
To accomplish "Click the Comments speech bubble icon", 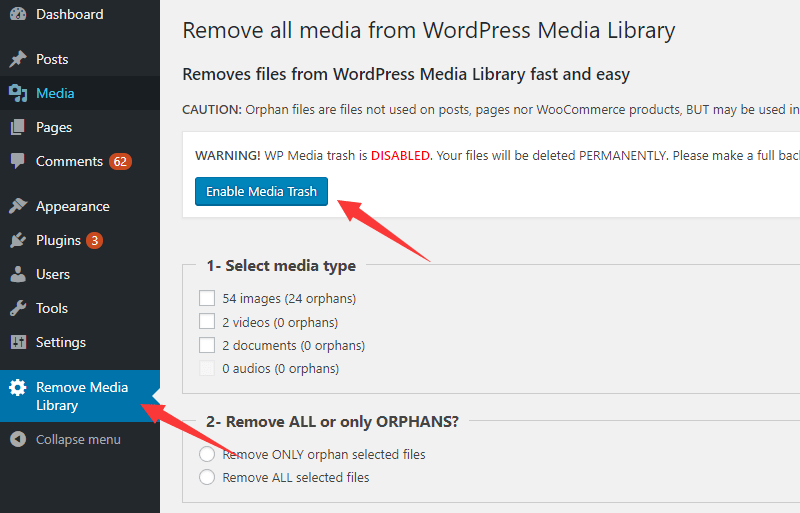I will pos(18,161).
